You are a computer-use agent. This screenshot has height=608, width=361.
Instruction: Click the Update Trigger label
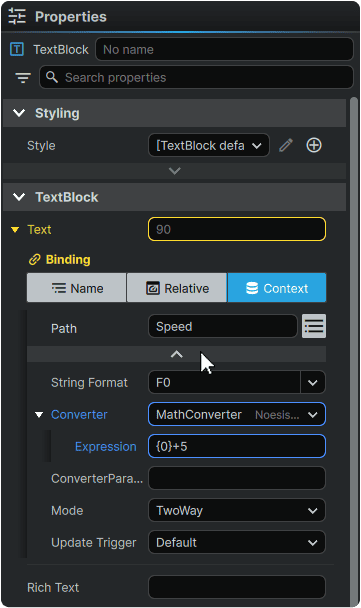93,542
